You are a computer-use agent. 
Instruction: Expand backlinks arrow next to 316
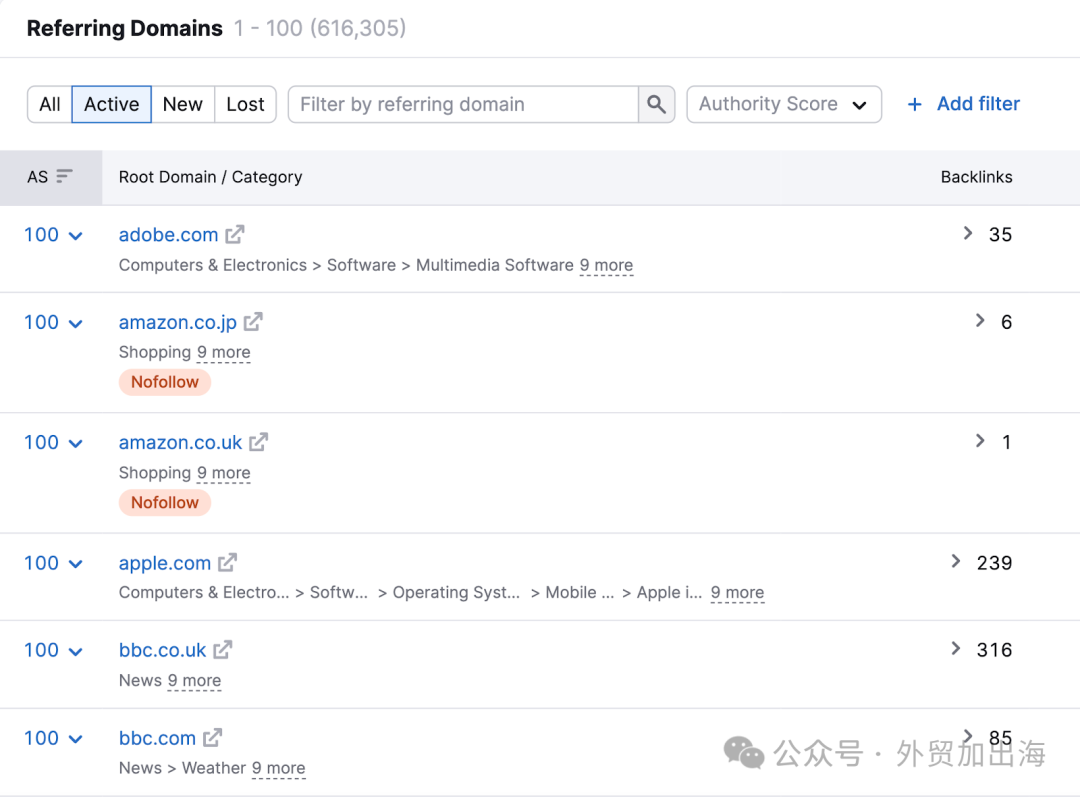point(955,648)
